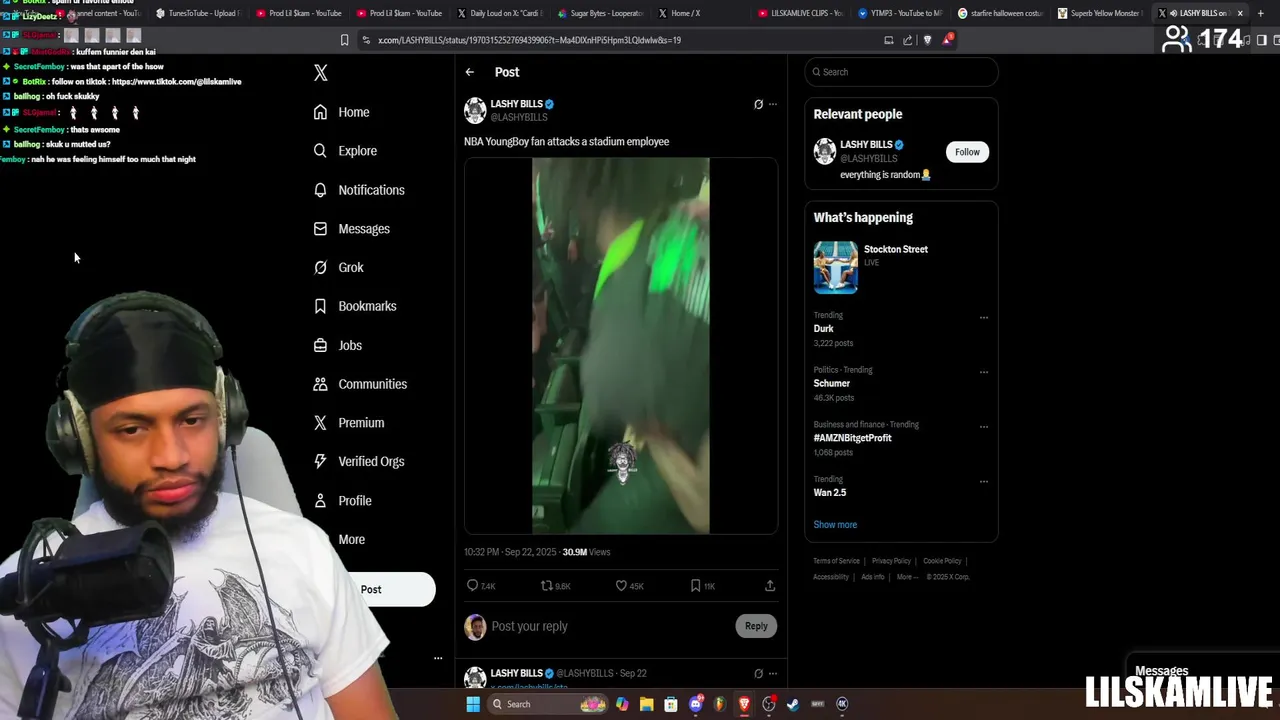
Task: Open Jobs in the sidebar
Action: tap(337, 345)
